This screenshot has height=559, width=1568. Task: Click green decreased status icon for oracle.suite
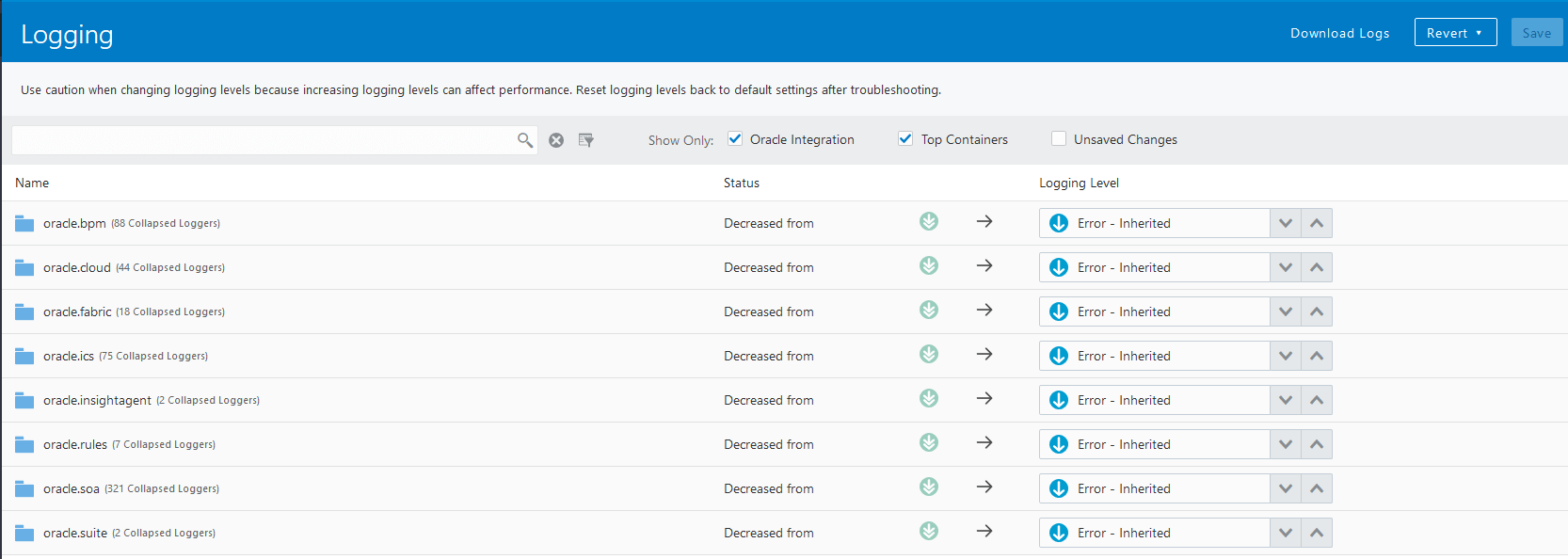[929, 531]
